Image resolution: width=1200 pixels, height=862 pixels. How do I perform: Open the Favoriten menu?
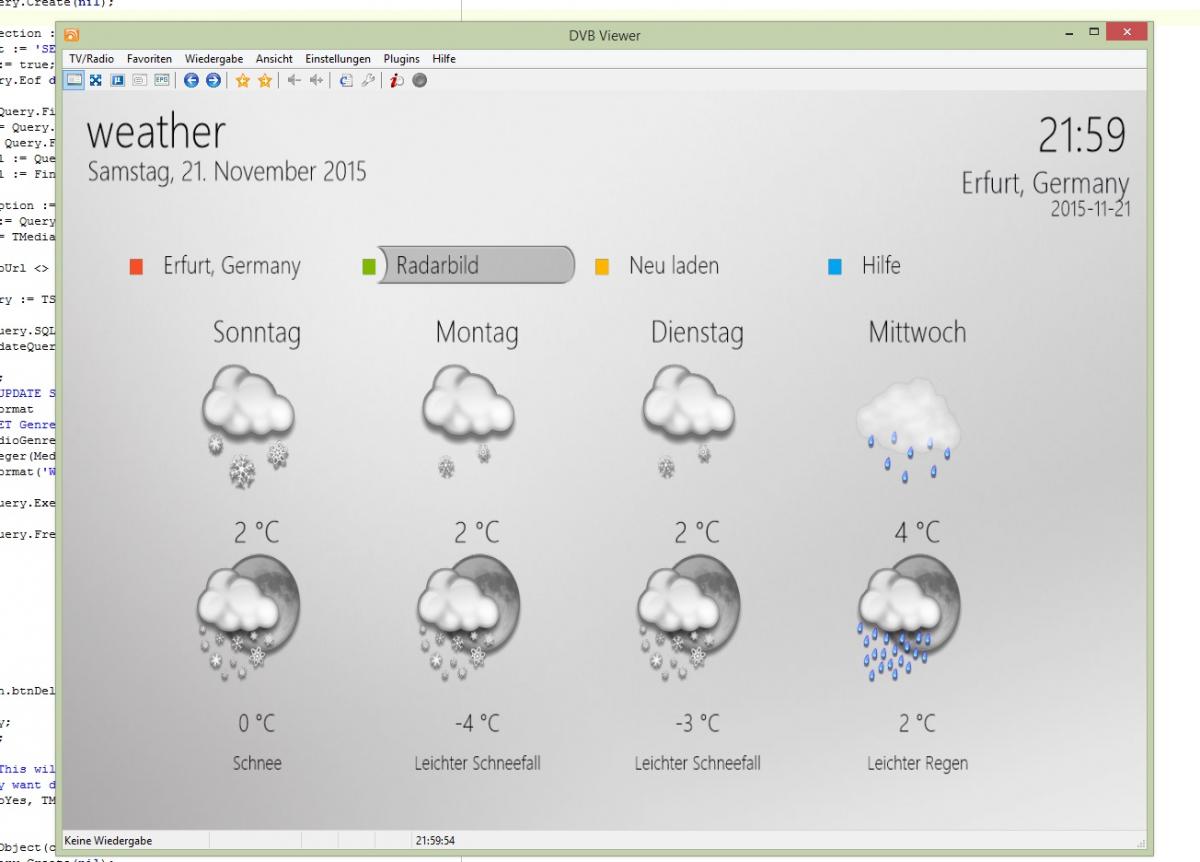pyautogui.click(x=150, y=59)
